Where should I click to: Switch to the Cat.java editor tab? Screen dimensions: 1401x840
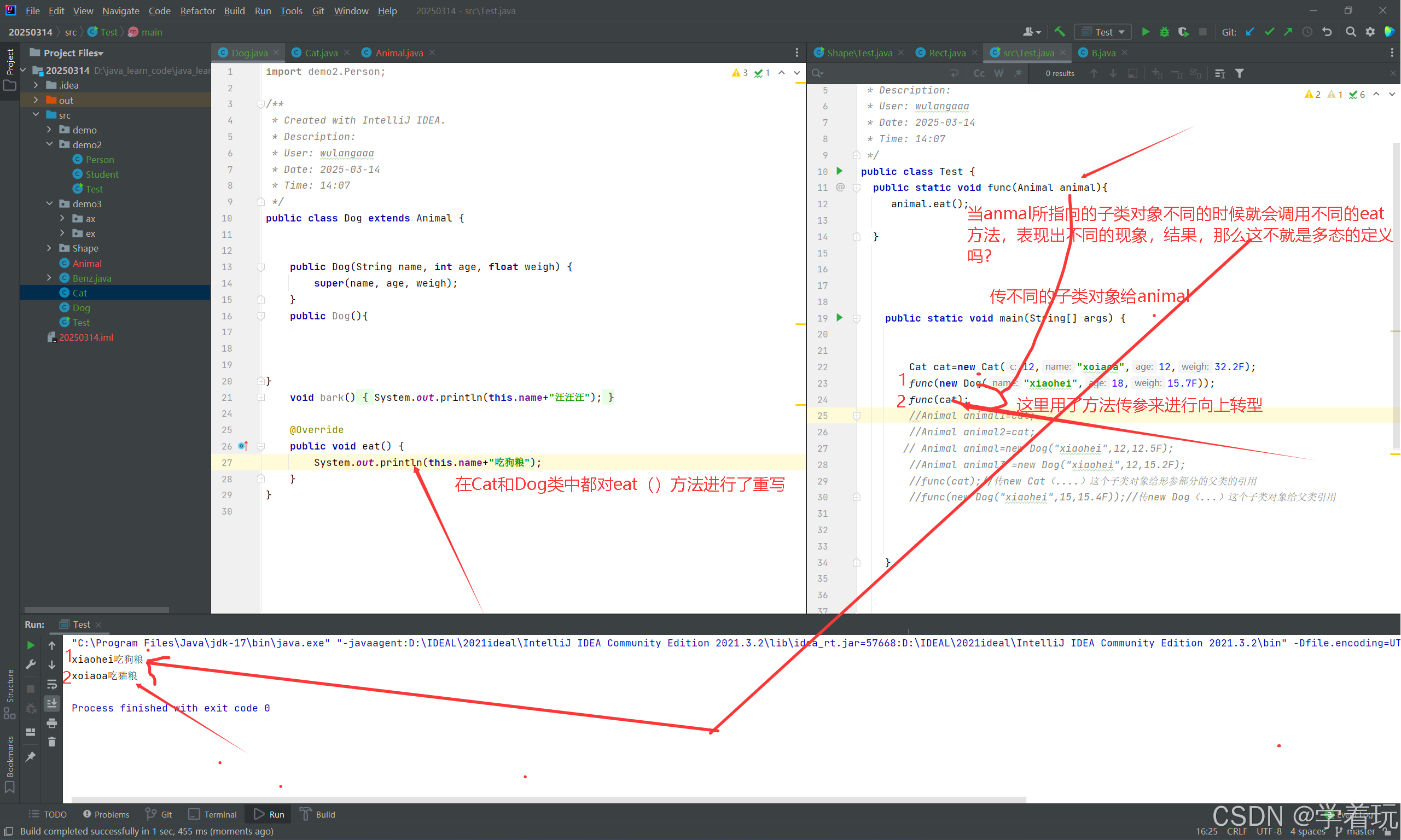321,52
